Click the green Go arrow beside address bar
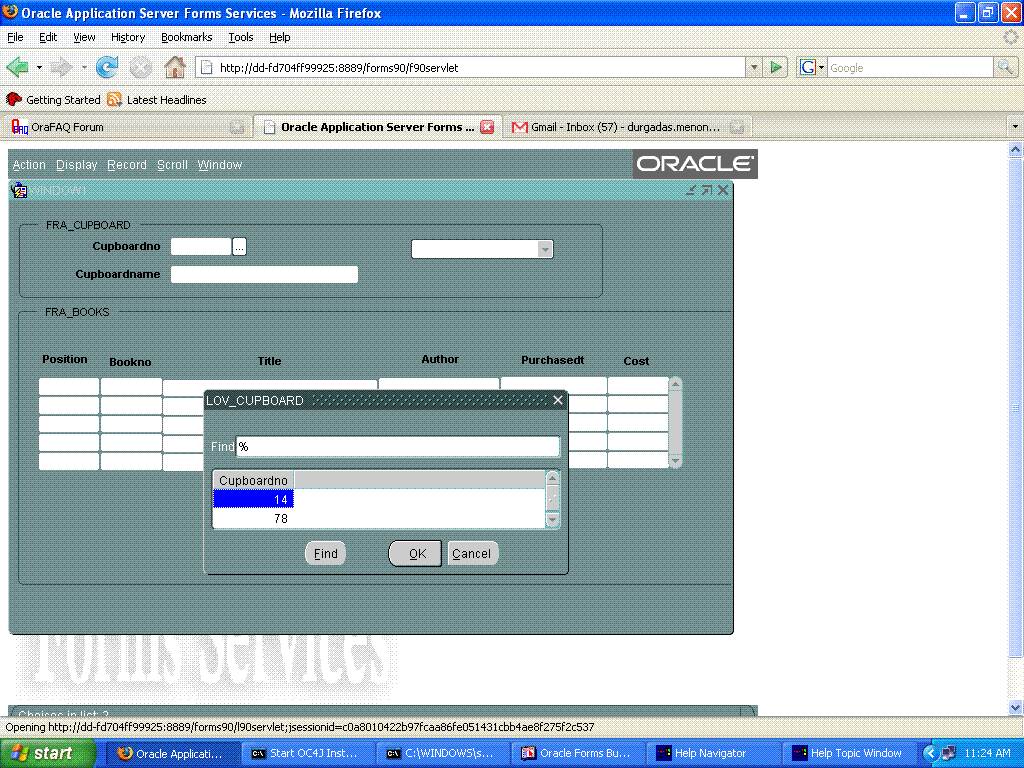The height and width of the screenshot is (768, 1024). [x=775, y=67]
